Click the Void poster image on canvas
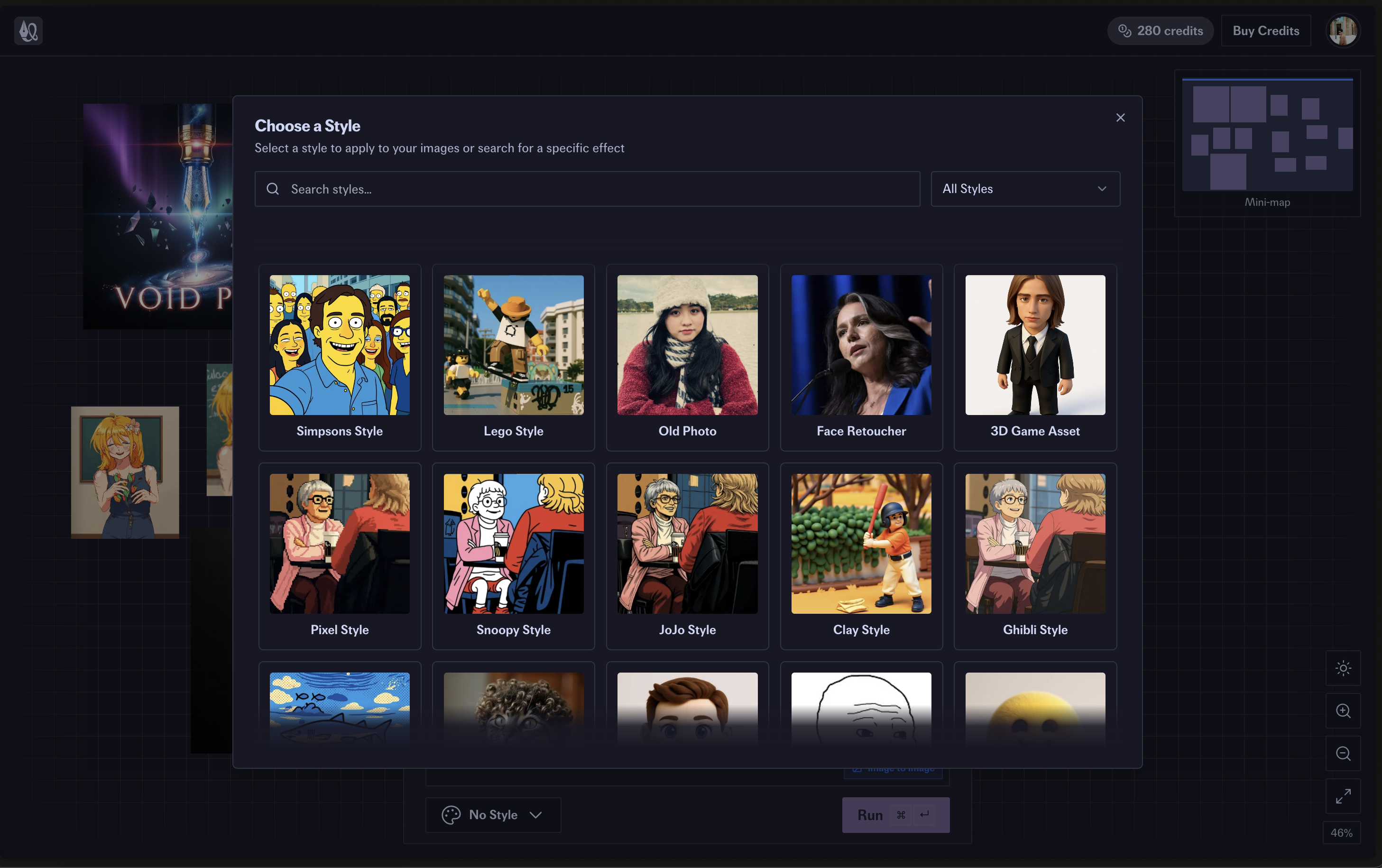 coord(158,216)
